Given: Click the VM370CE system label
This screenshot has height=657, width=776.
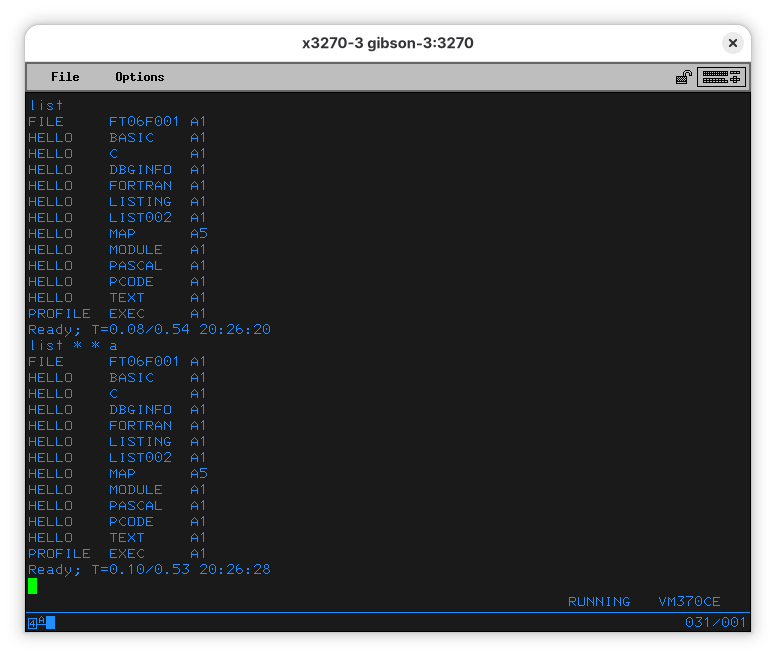Looking at the screenshot, I should (x=689, y=602).
